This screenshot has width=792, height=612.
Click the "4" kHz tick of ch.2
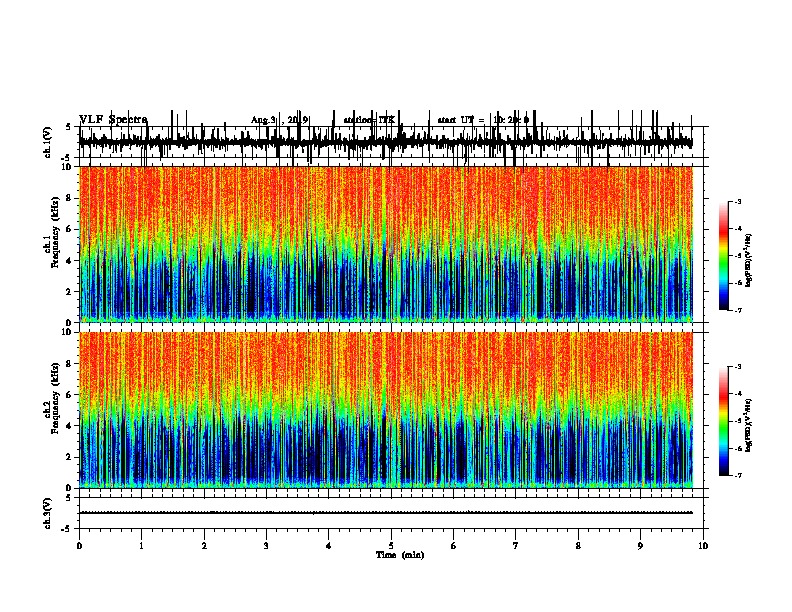pyautogui.click(x=69, y=426)
